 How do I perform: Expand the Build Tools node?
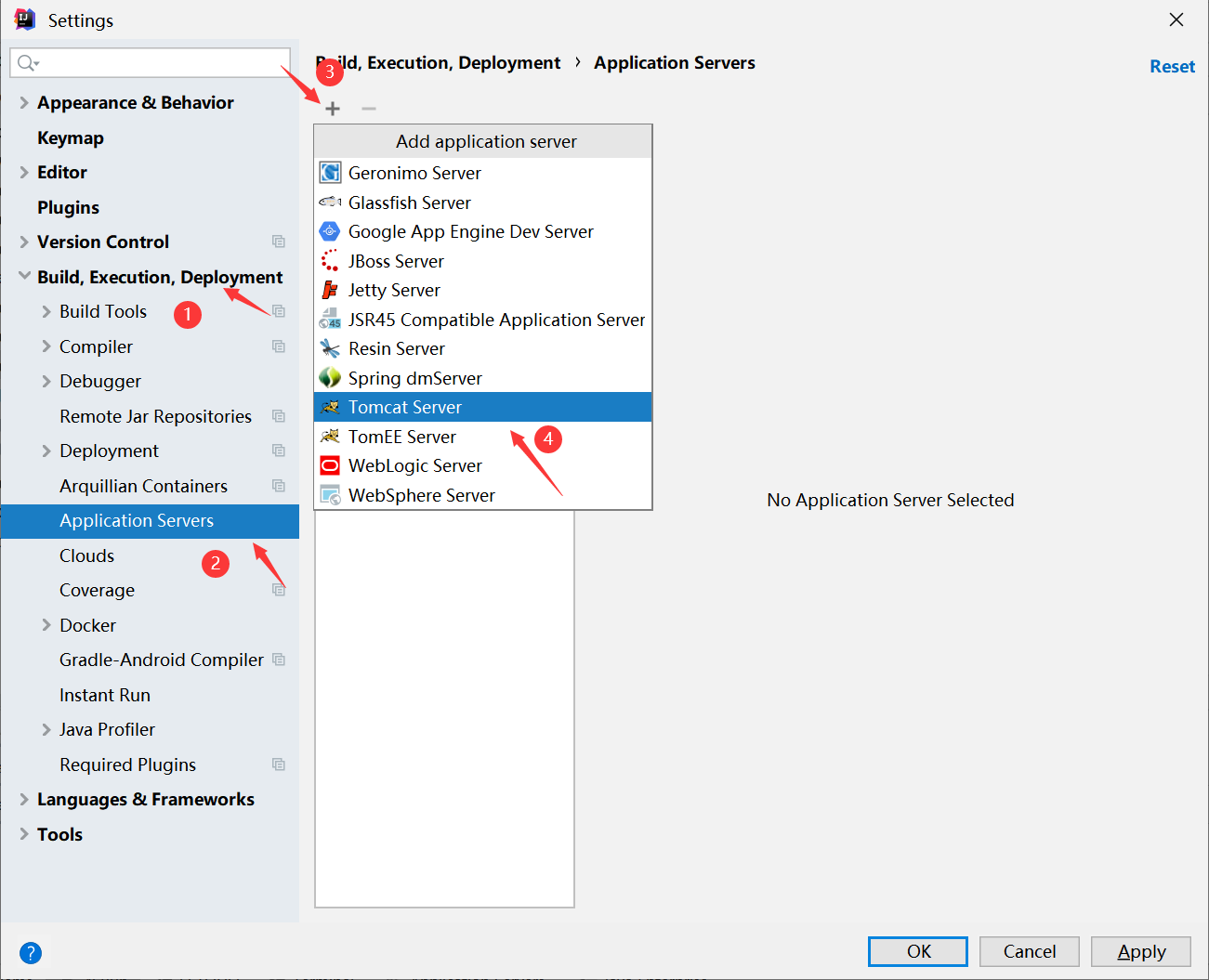click(x=46, y=312)
